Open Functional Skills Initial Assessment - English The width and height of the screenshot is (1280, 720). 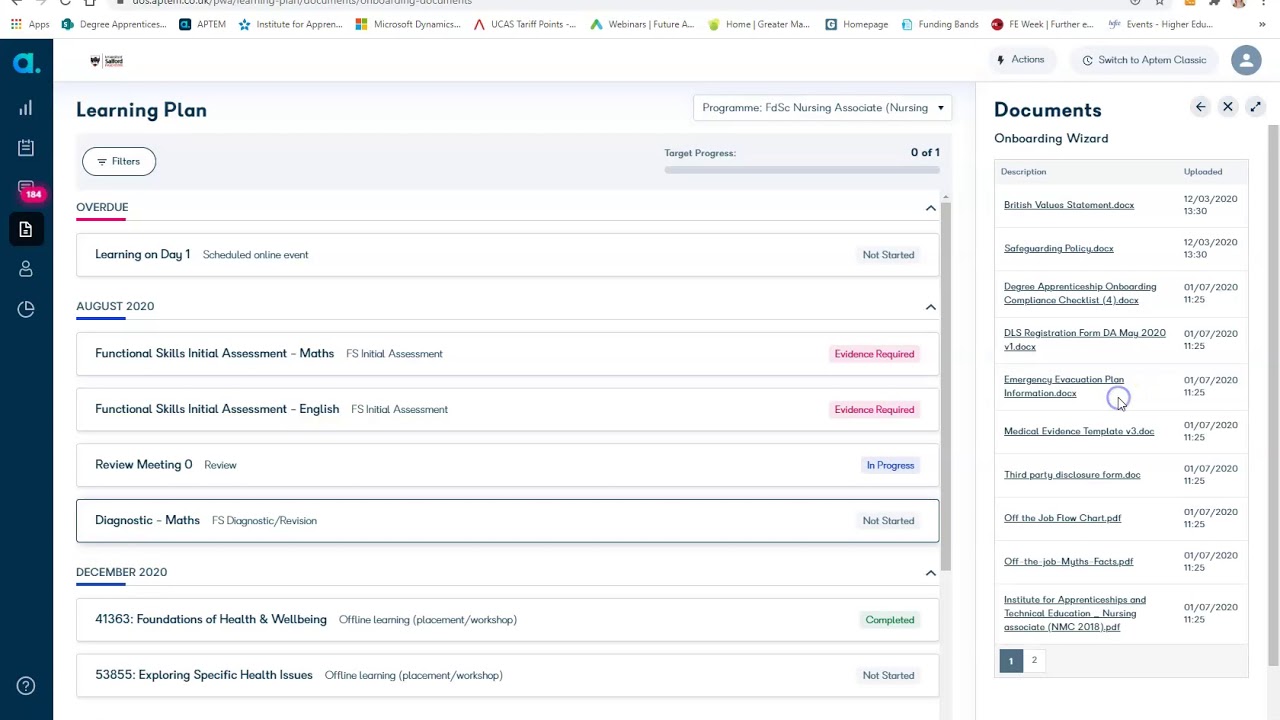pyautogui.click(x=507, y=409)
